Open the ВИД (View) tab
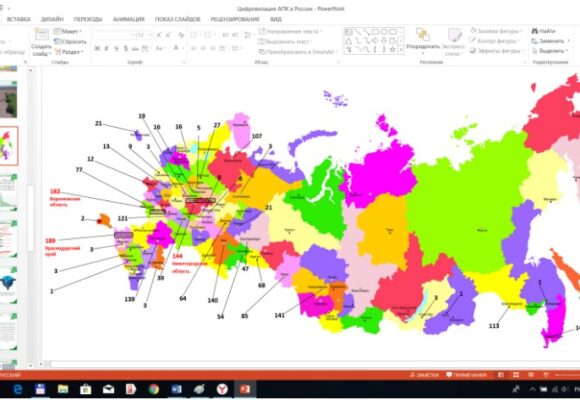Screen dimensions: 580x400 point(276,19)
